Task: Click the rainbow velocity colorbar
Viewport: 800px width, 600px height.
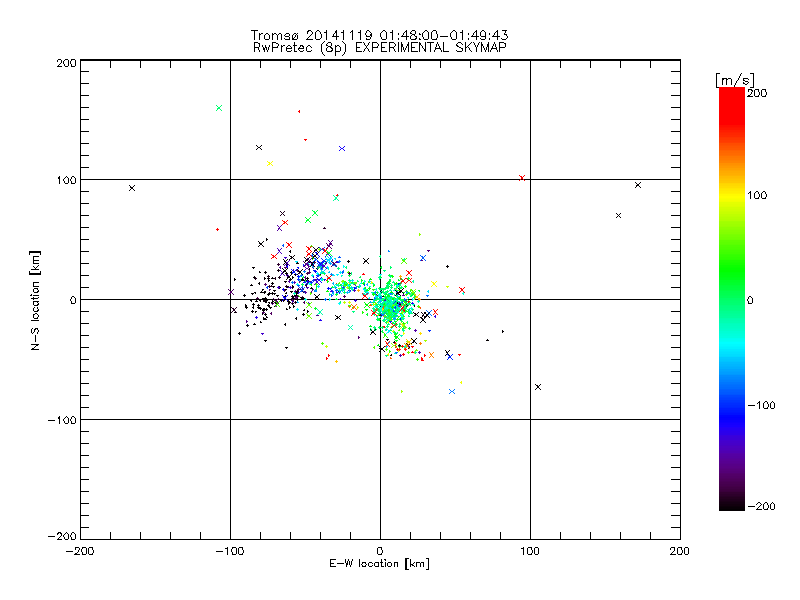Action: (x=732, y=299)
